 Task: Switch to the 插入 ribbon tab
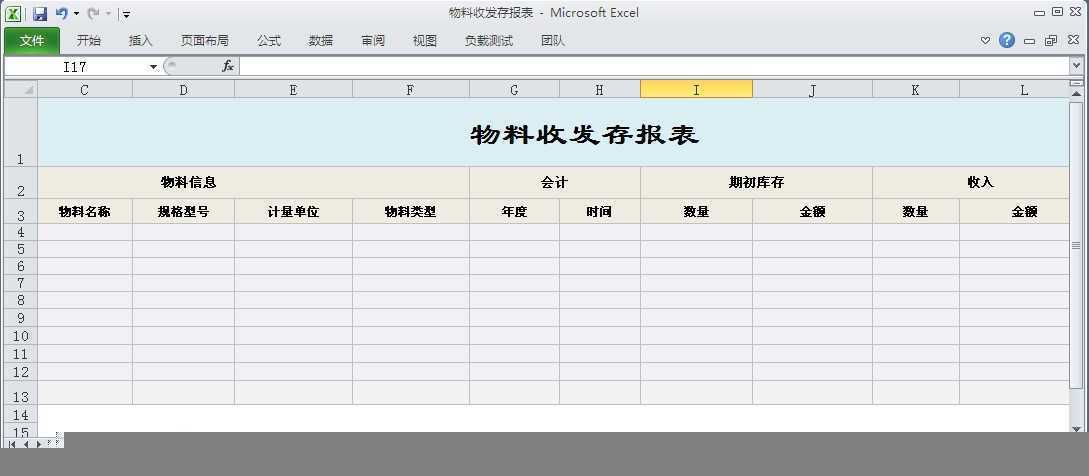(x=140, y=41)
